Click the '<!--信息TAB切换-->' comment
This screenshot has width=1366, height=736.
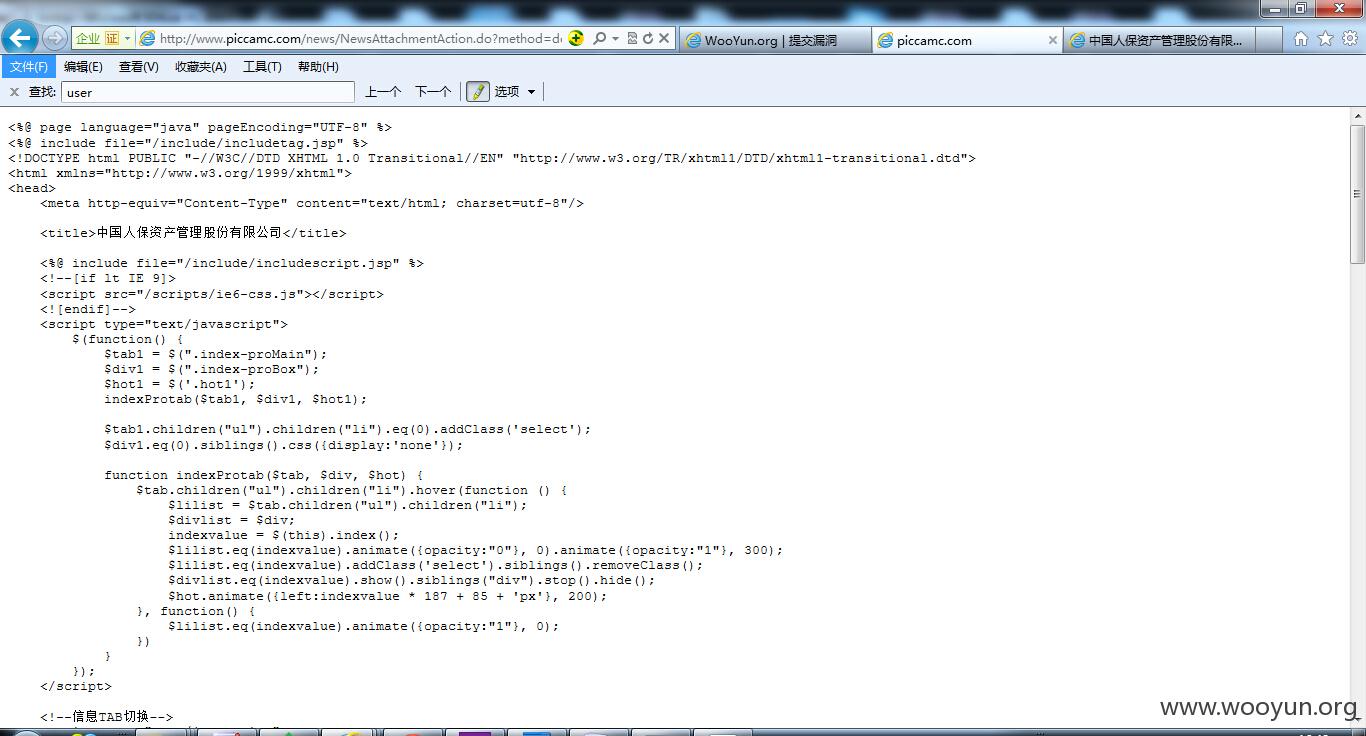click(106, 717)
